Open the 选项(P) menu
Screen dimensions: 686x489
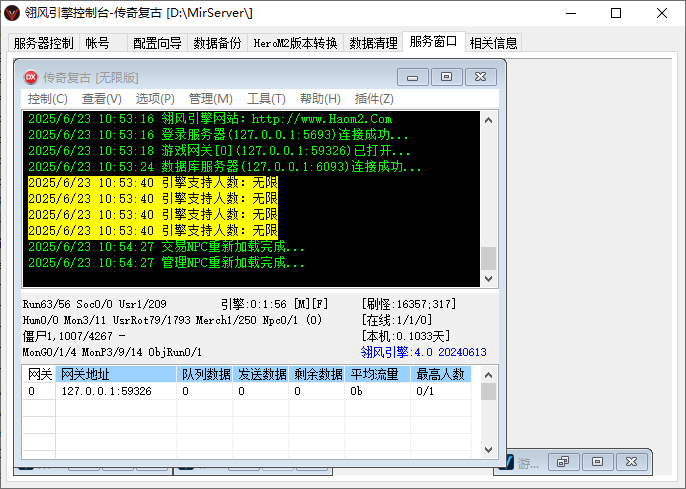coord(155,99)
